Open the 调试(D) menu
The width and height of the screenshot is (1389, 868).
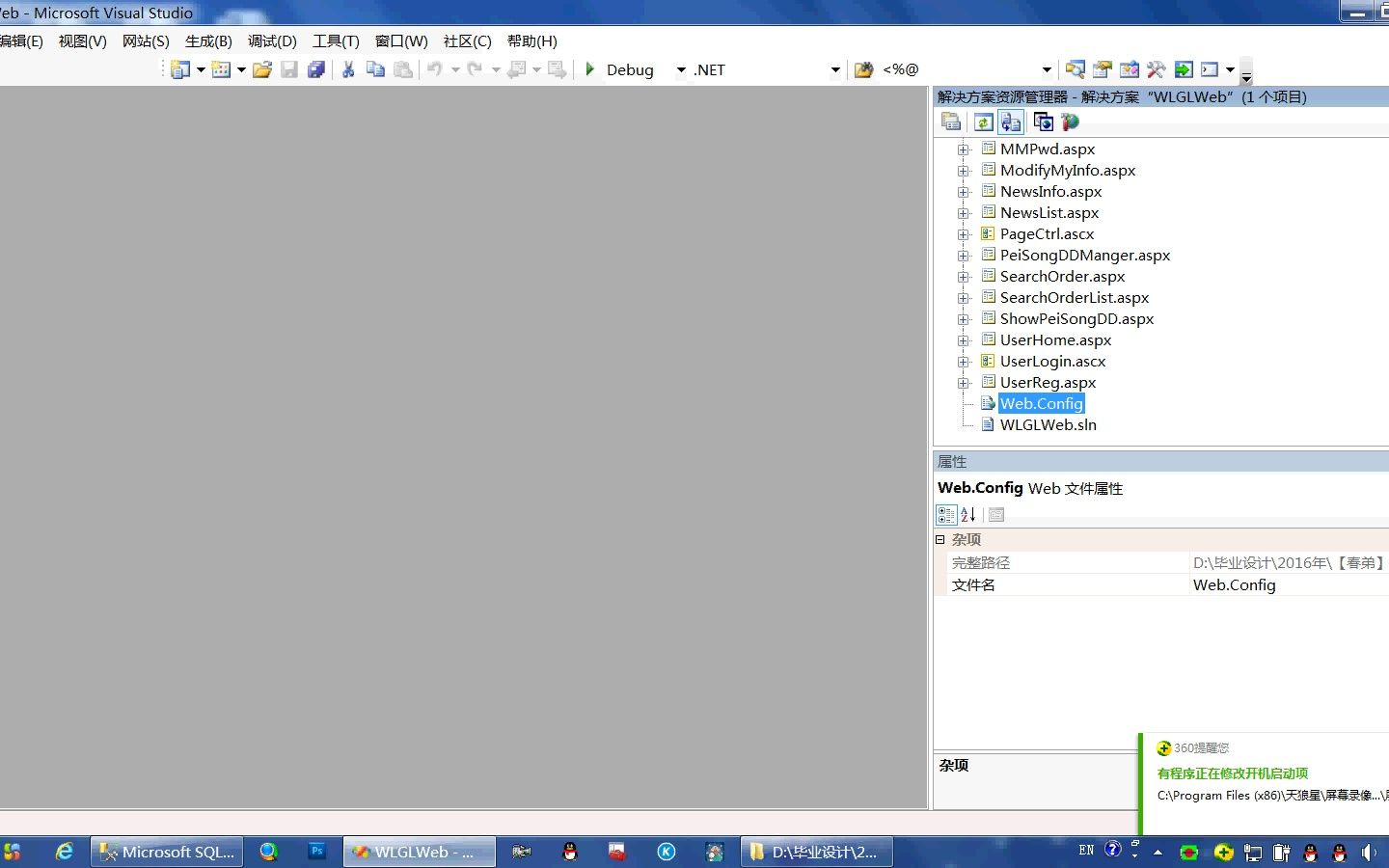point(271,41)
